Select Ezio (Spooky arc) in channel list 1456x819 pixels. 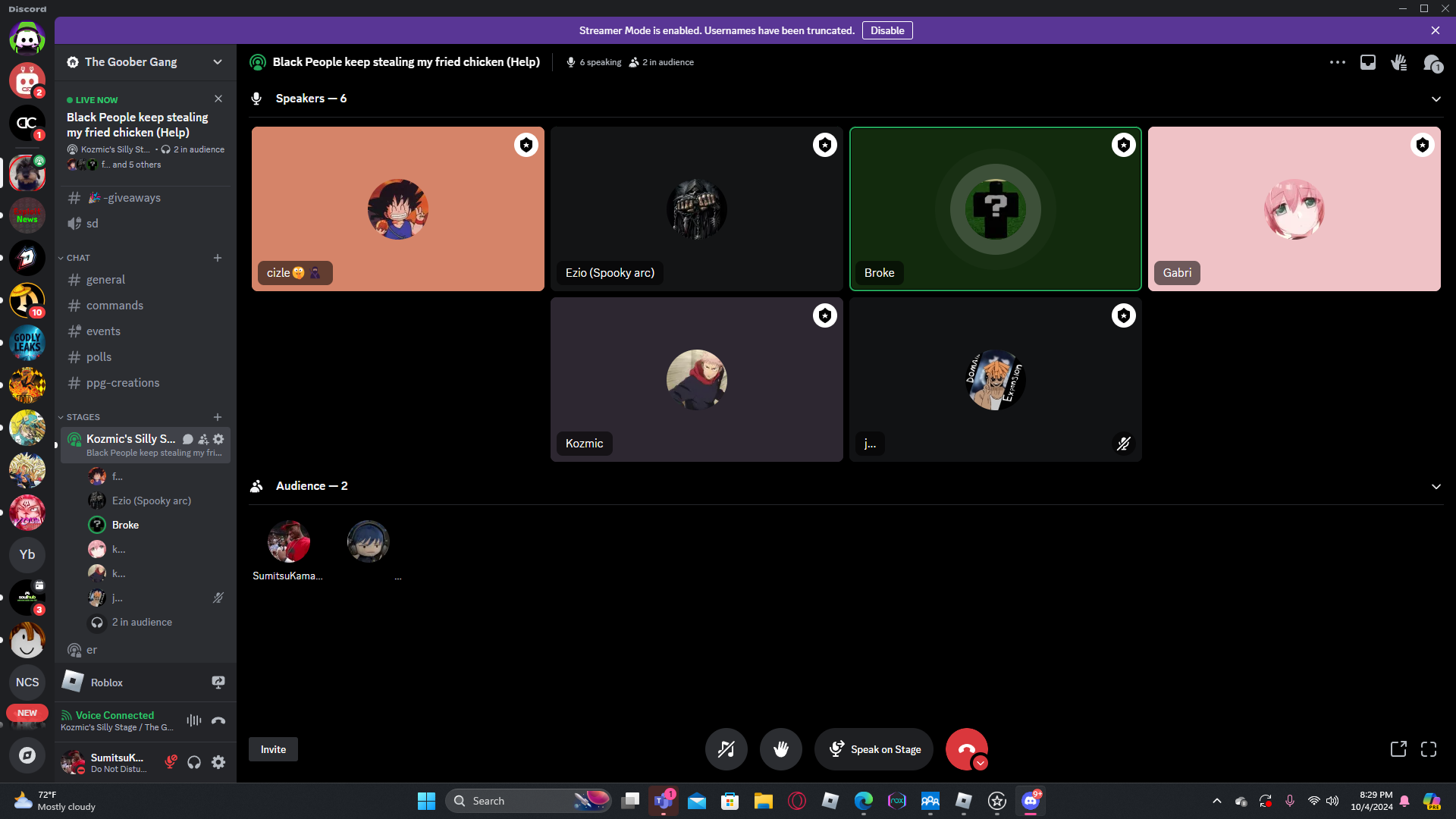click(156, 500)
